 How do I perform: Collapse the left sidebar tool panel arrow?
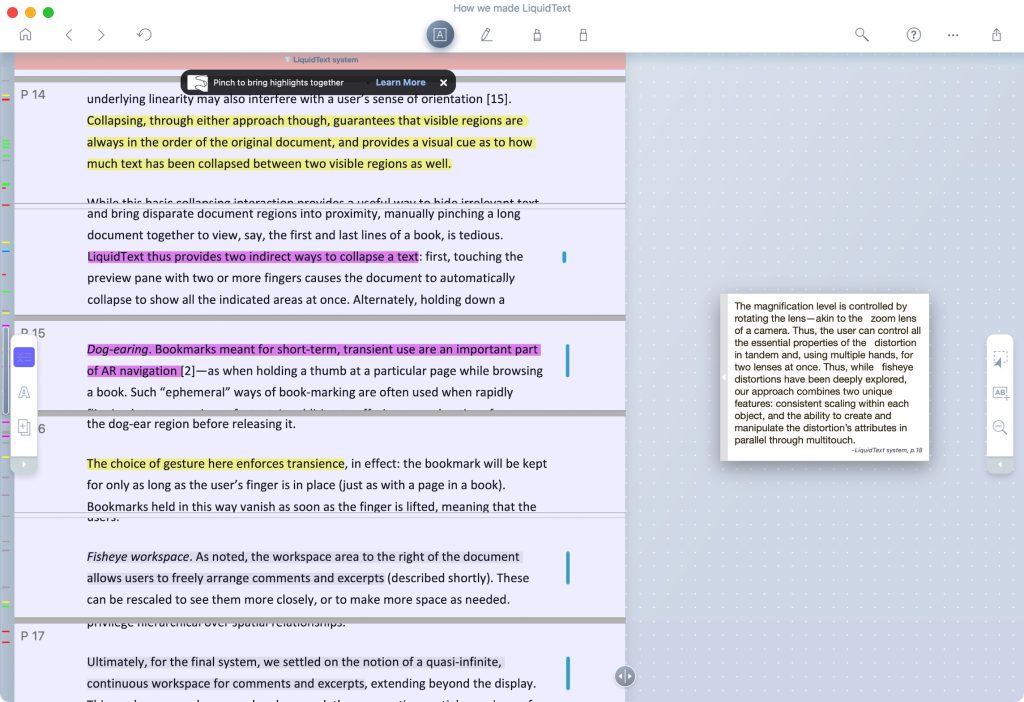tap(24, 464)
